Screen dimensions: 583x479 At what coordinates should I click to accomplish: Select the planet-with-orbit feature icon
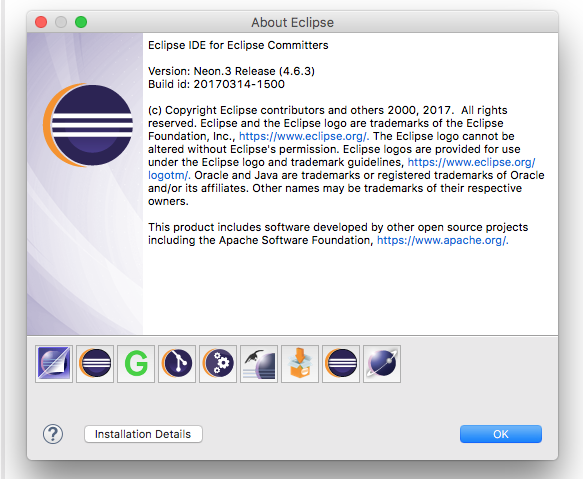click(382, 363)
